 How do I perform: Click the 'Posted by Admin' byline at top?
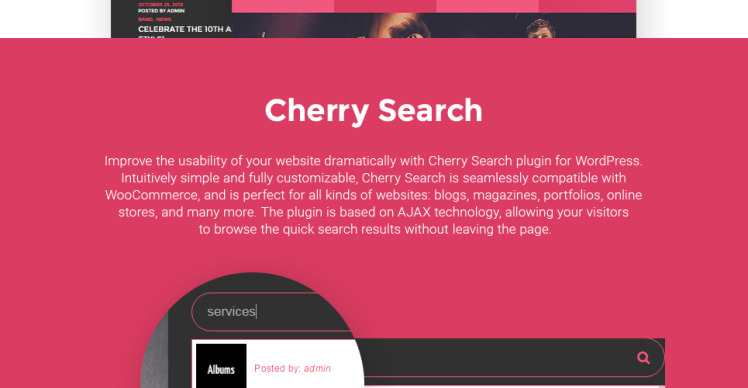161,10
